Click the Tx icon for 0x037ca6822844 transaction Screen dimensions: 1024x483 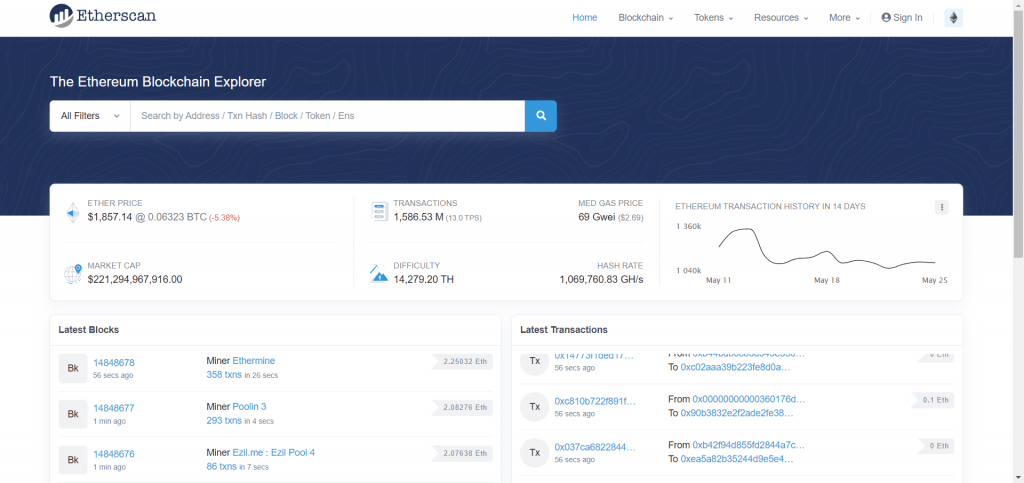534,452
